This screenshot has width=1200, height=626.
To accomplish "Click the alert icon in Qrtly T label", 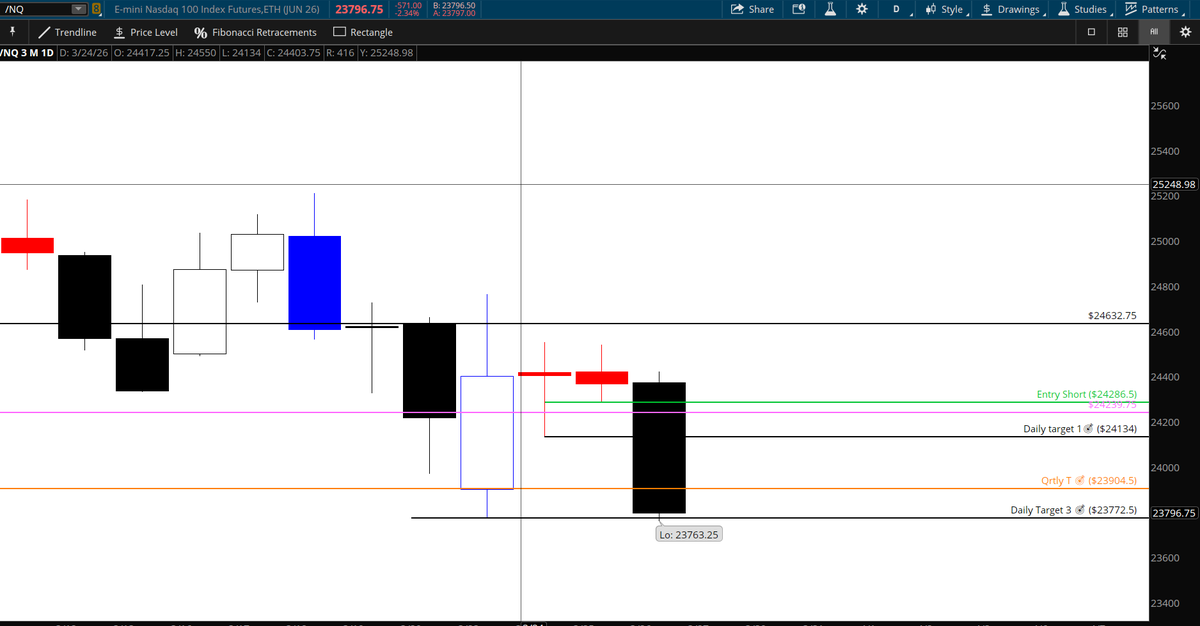I will click(x=1080, y=480).
